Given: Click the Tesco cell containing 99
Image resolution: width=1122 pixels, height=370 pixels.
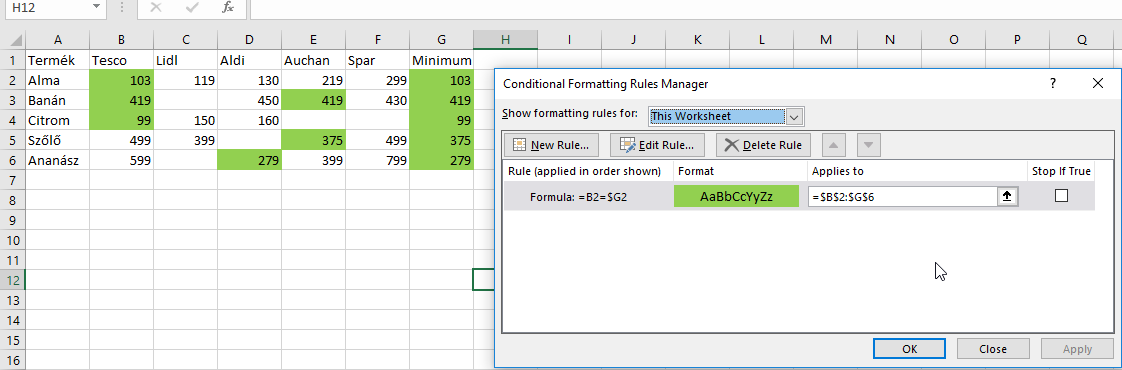Looking at the screenshot, I should [122, 120].
